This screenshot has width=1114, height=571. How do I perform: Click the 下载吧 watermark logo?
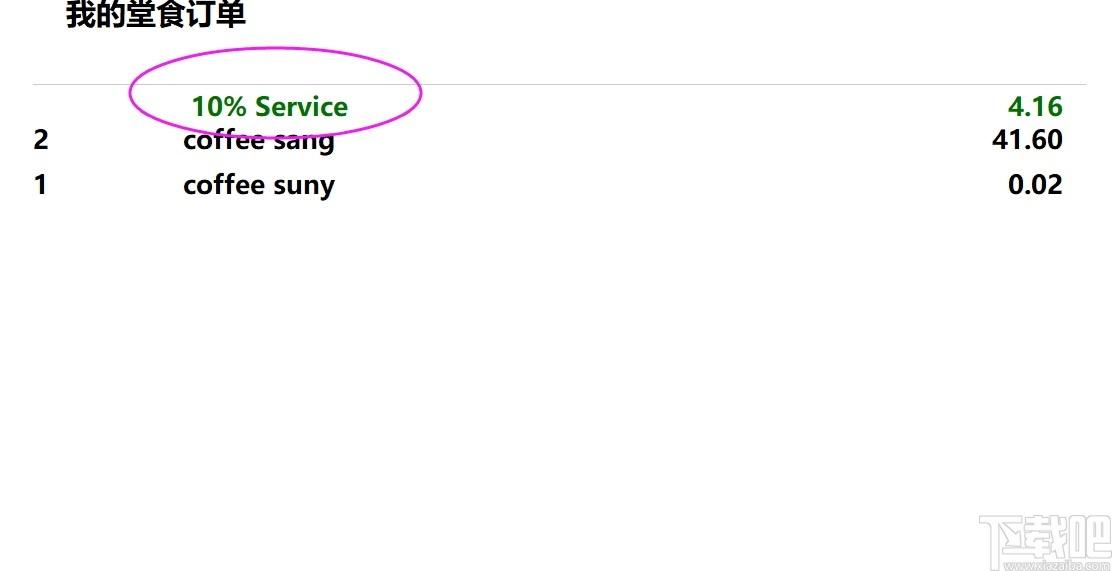[x=1044, y=543]
